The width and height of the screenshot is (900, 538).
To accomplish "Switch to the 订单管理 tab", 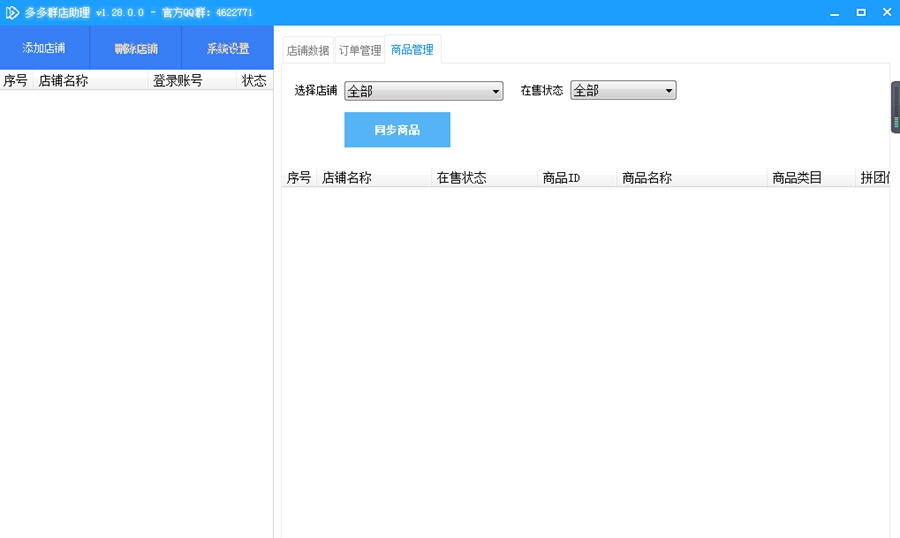I will point(360,51).
